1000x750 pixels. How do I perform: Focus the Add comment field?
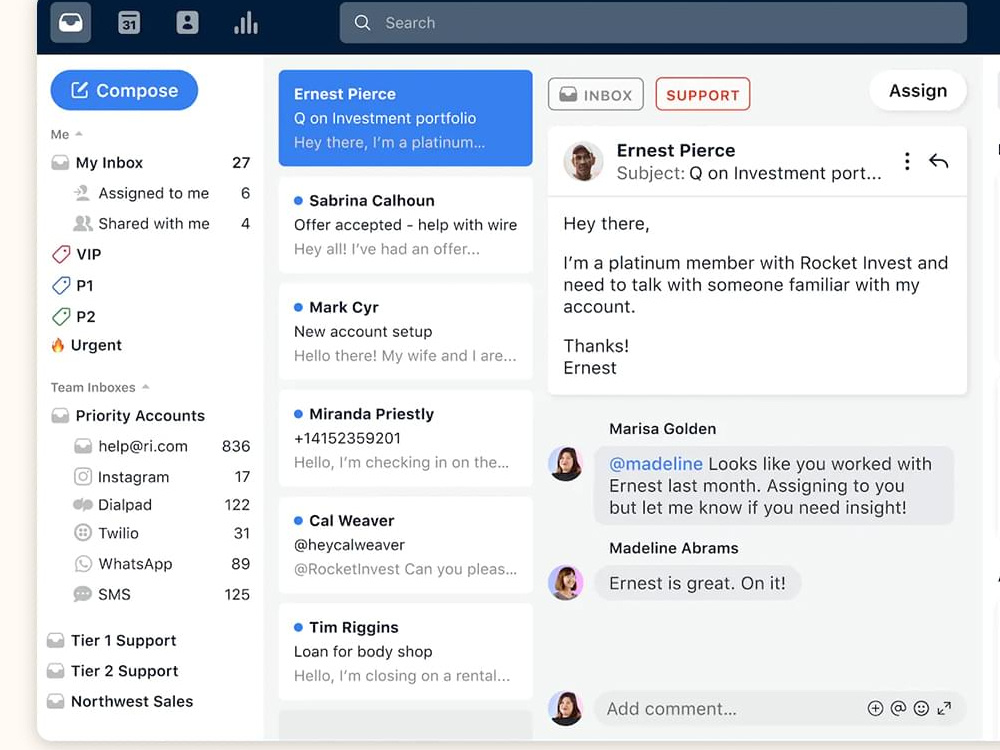tap(779, 709)
